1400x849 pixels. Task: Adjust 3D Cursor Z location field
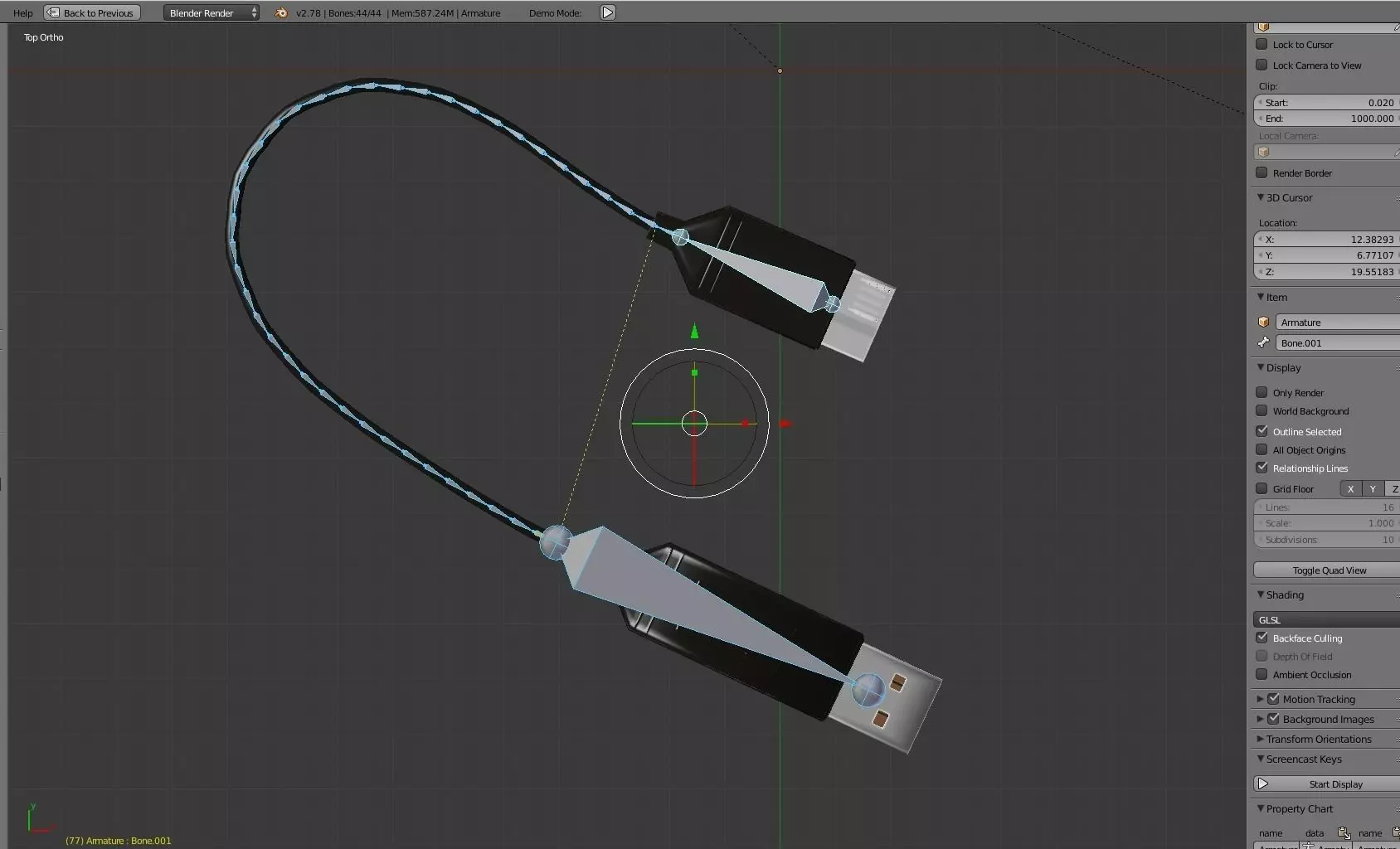click(1326, 271)
